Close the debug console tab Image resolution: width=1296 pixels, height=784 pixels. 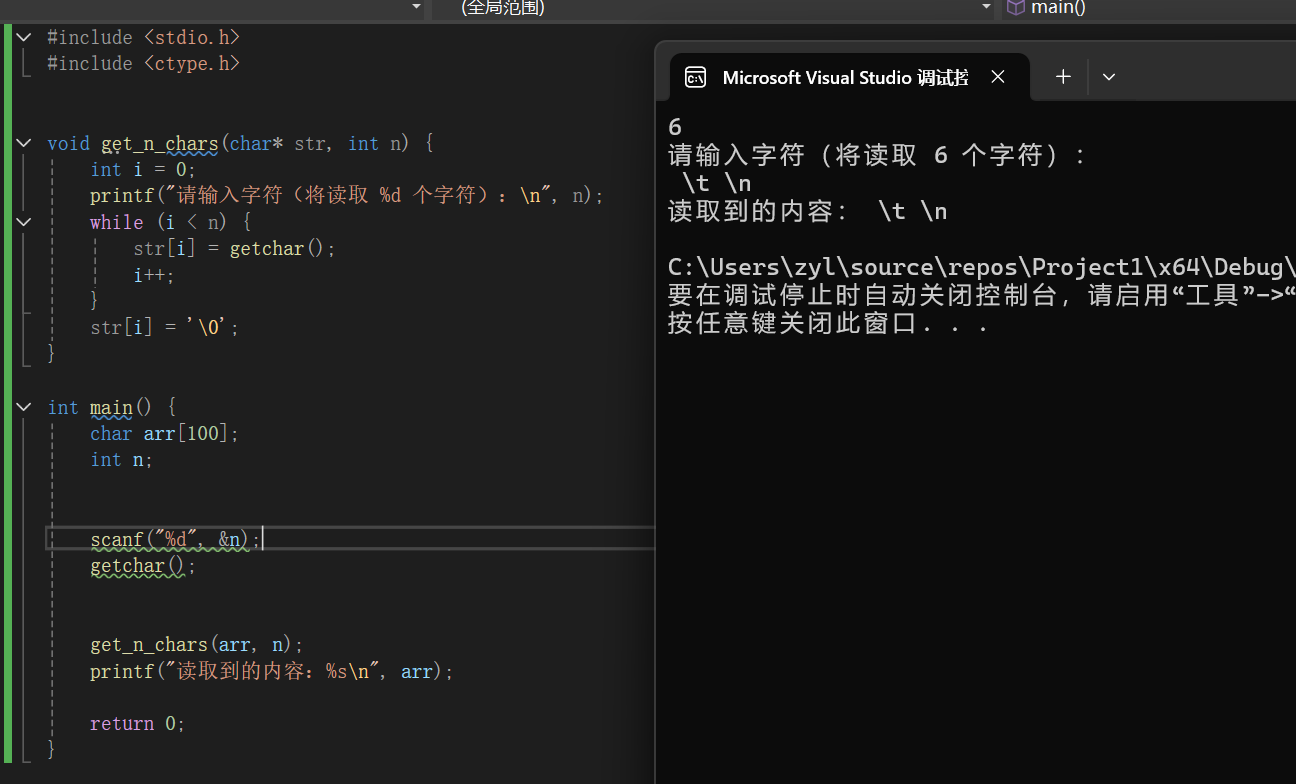coord(998,77)
